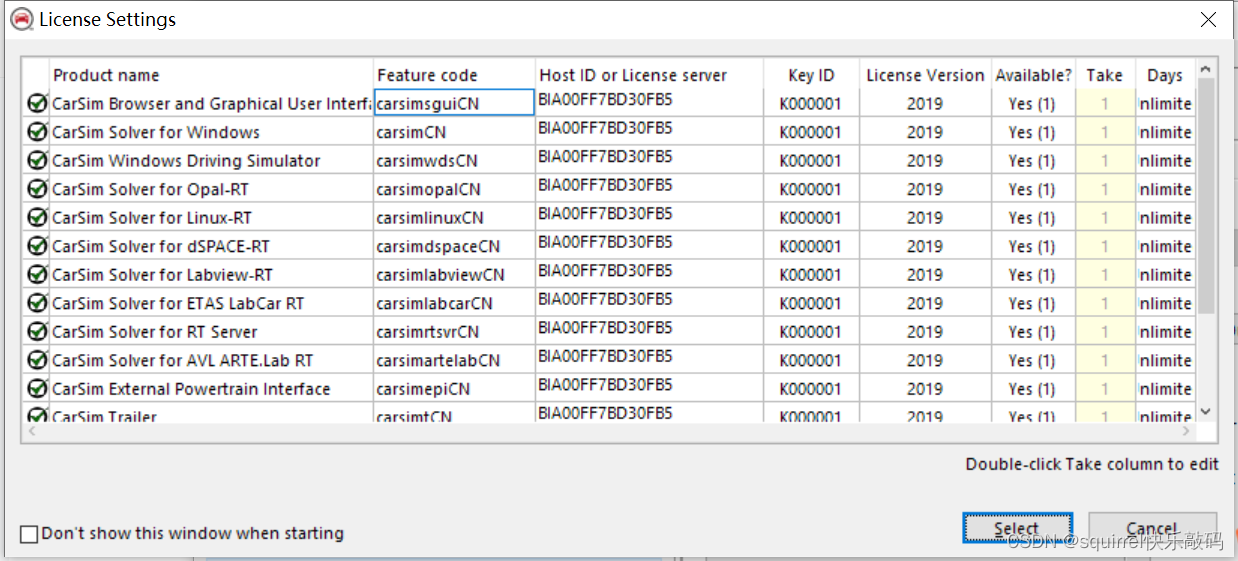Select CarSim External Powertrain Interface name

(191, 388)
